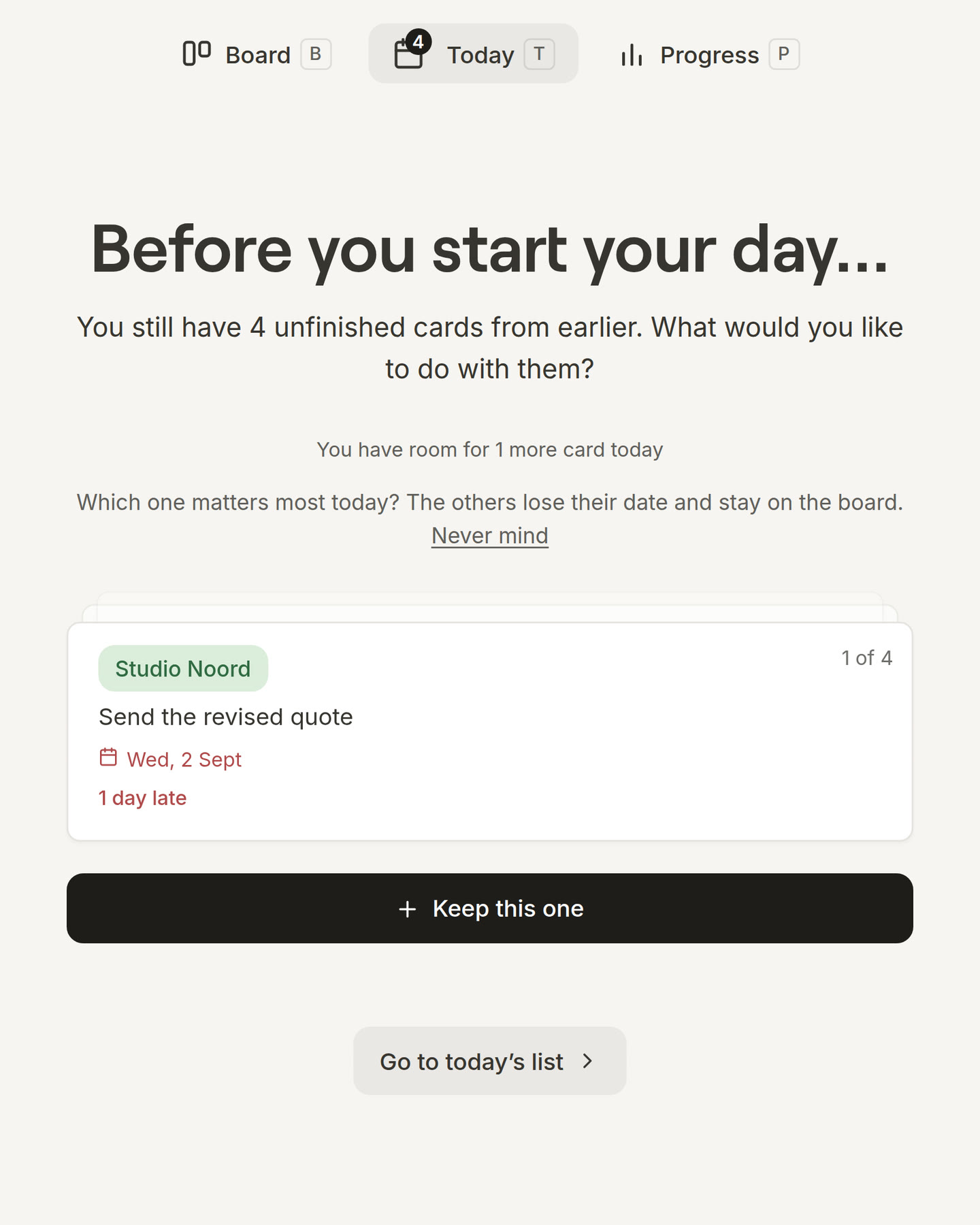The image size is (980, 1225).
Task: Click the Never mind link
Action: click(x=490, y=536)
